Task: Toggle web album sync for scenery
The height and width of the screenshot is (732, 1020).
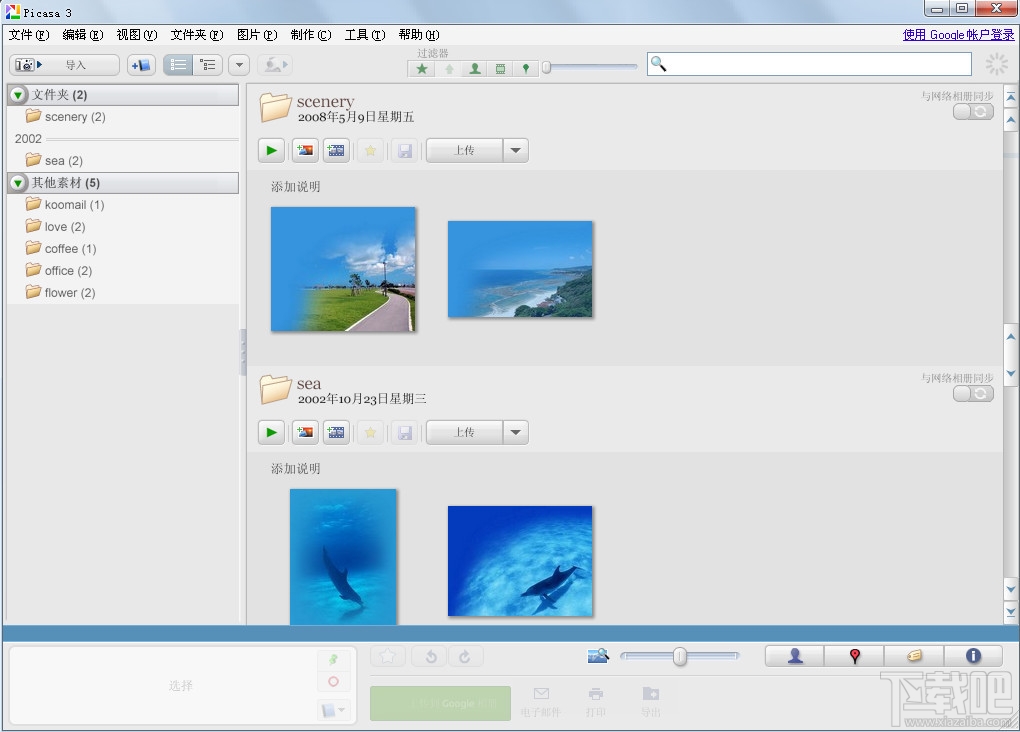Action: click(973, 112)
